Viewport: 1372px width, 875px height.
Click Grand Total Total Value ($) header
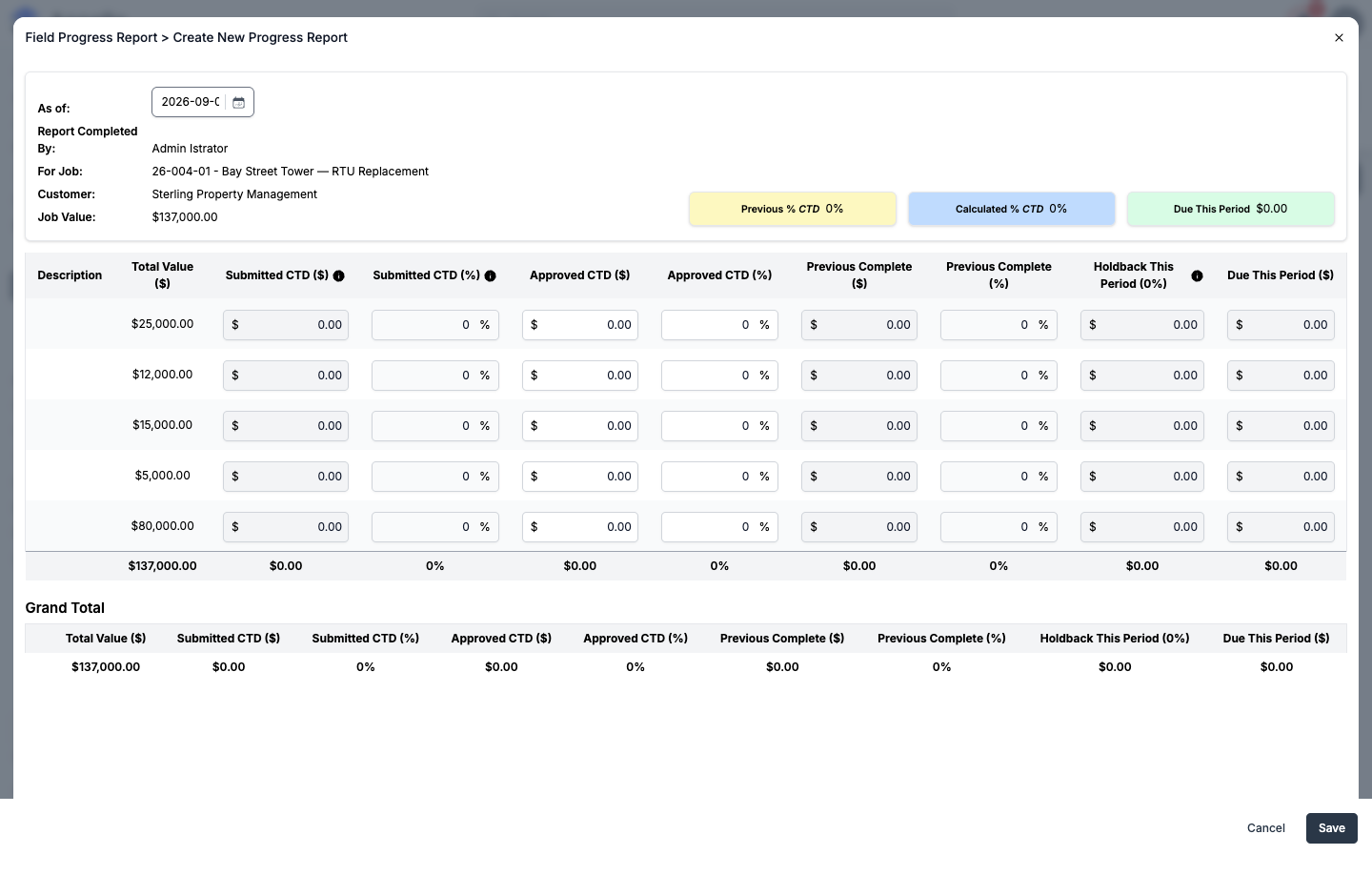106,639
